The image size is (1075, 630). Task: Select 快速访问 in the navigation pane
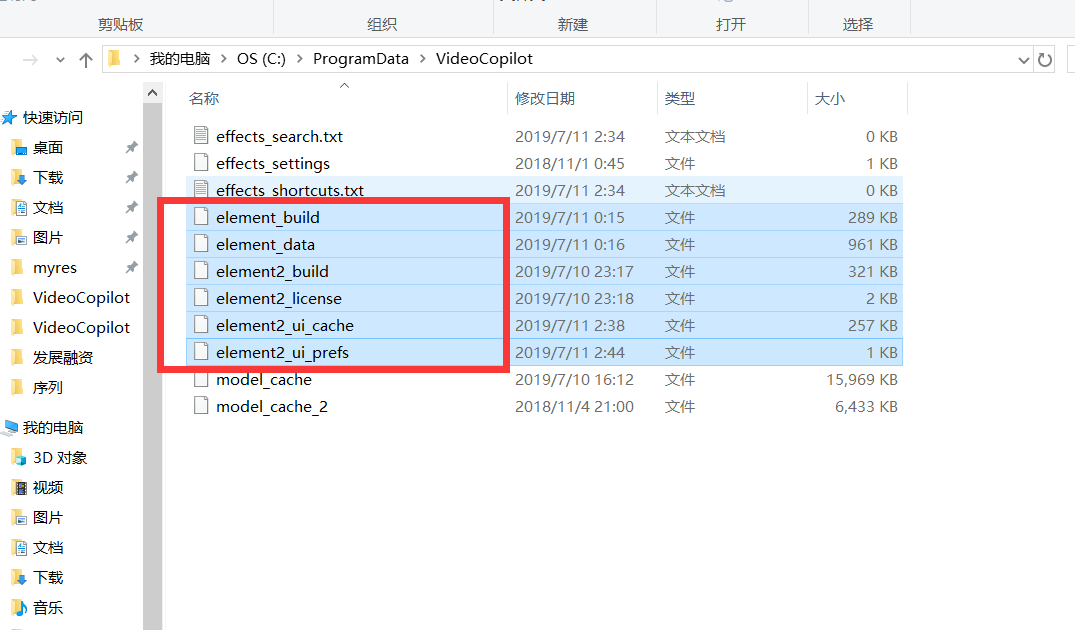52,117
